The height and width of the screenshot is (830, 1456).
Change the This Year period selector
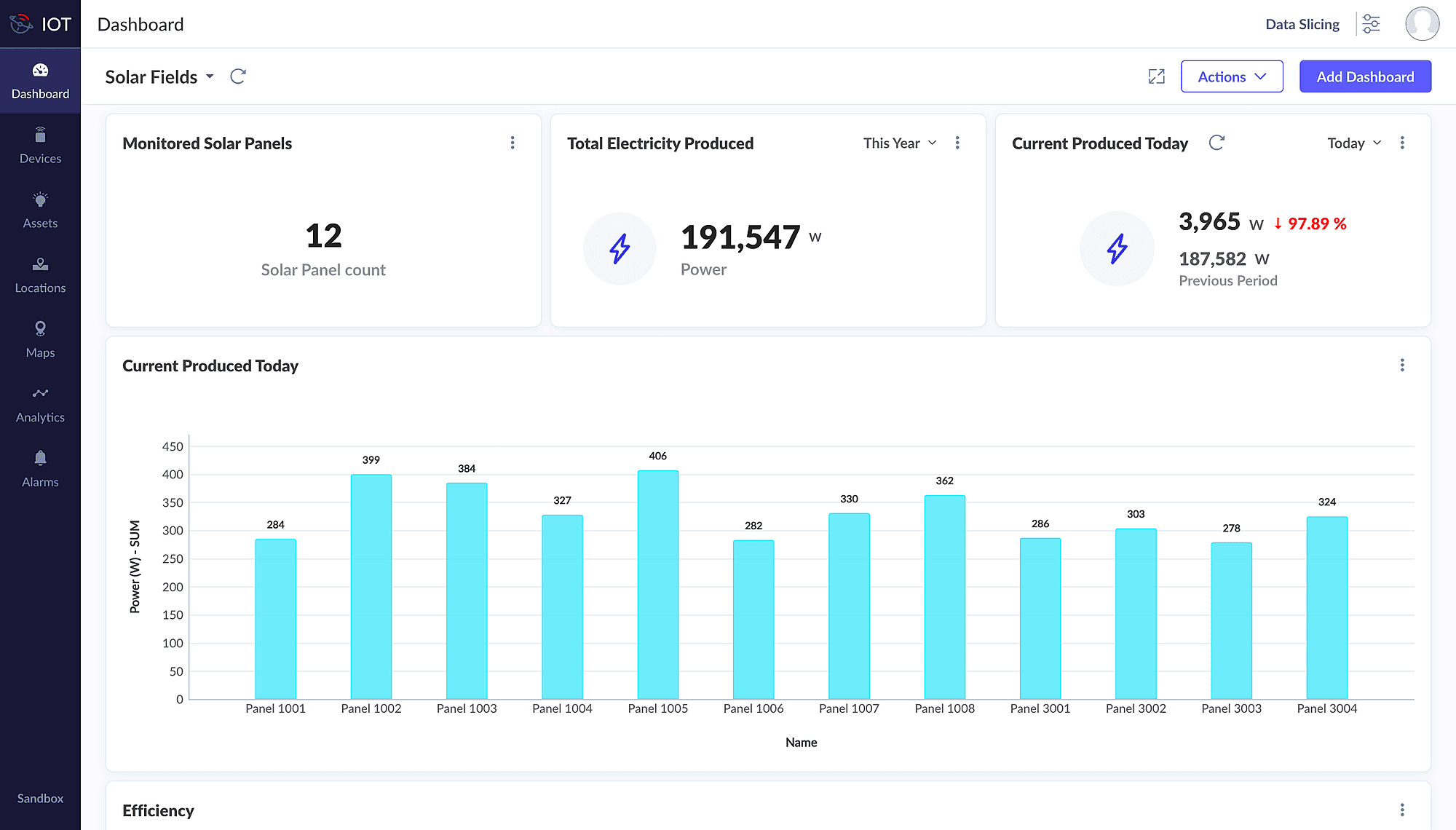pos(900,143)
